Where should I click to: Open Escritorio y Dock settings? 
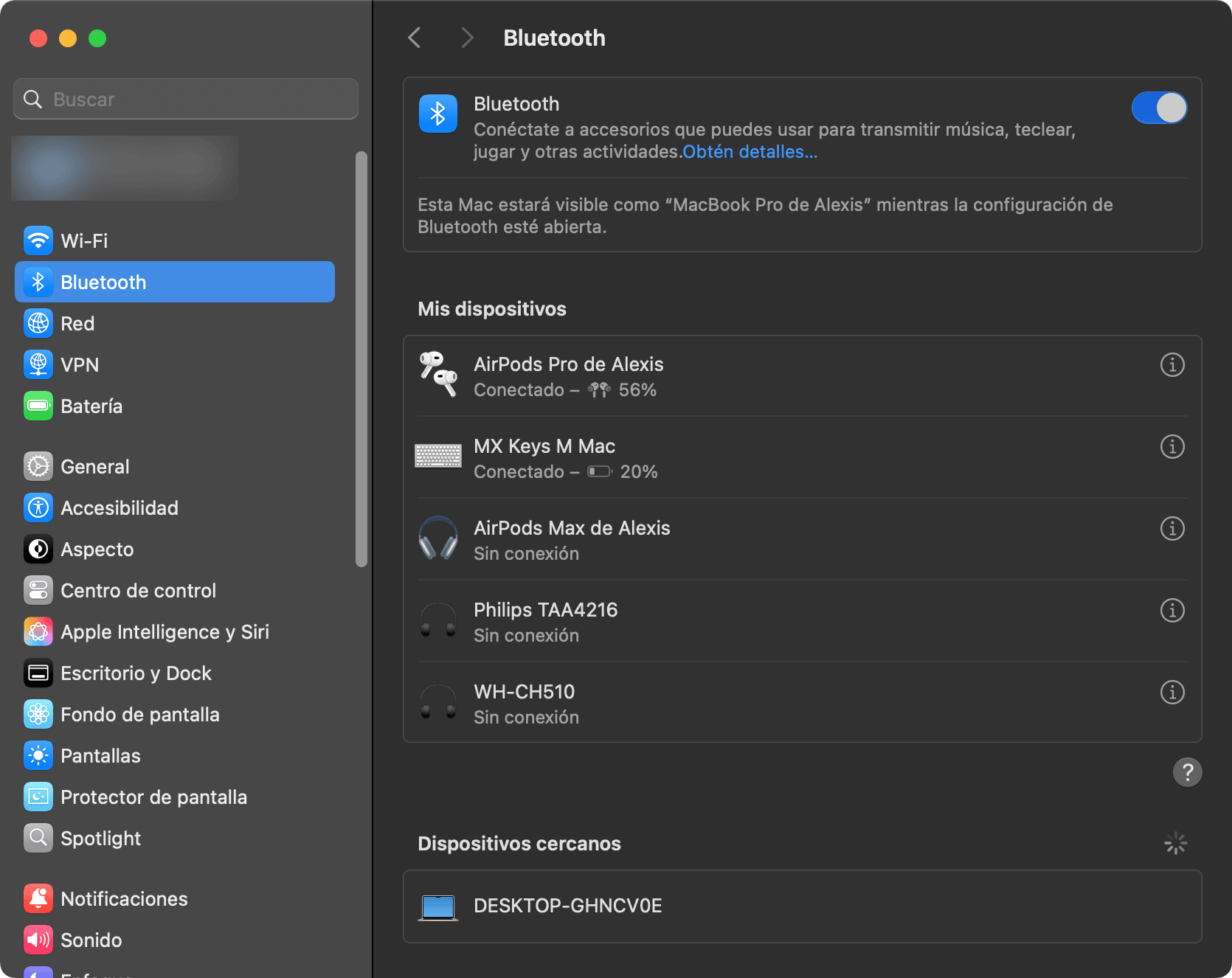tap(38, 673)
